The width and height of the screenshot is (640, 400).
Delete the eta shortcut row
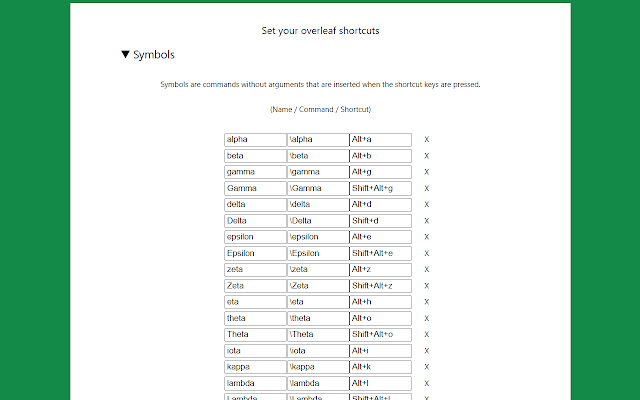tap(427, 302)
